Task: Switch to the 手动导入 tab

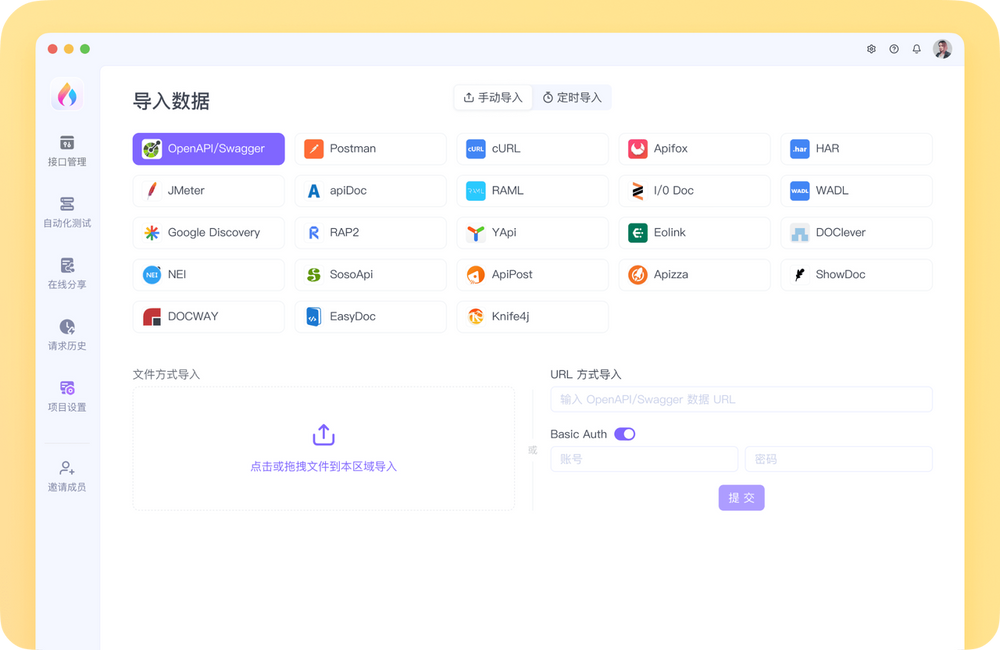Action: 494,97
